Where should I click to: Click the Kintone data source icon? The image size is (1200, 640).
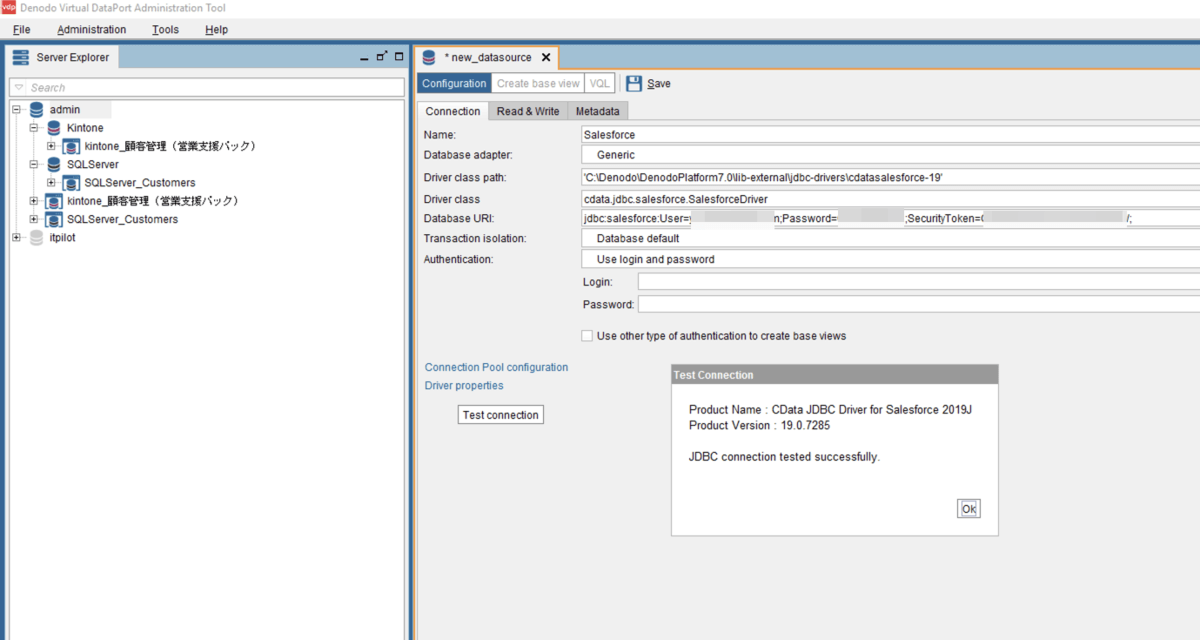coord(54,128)
